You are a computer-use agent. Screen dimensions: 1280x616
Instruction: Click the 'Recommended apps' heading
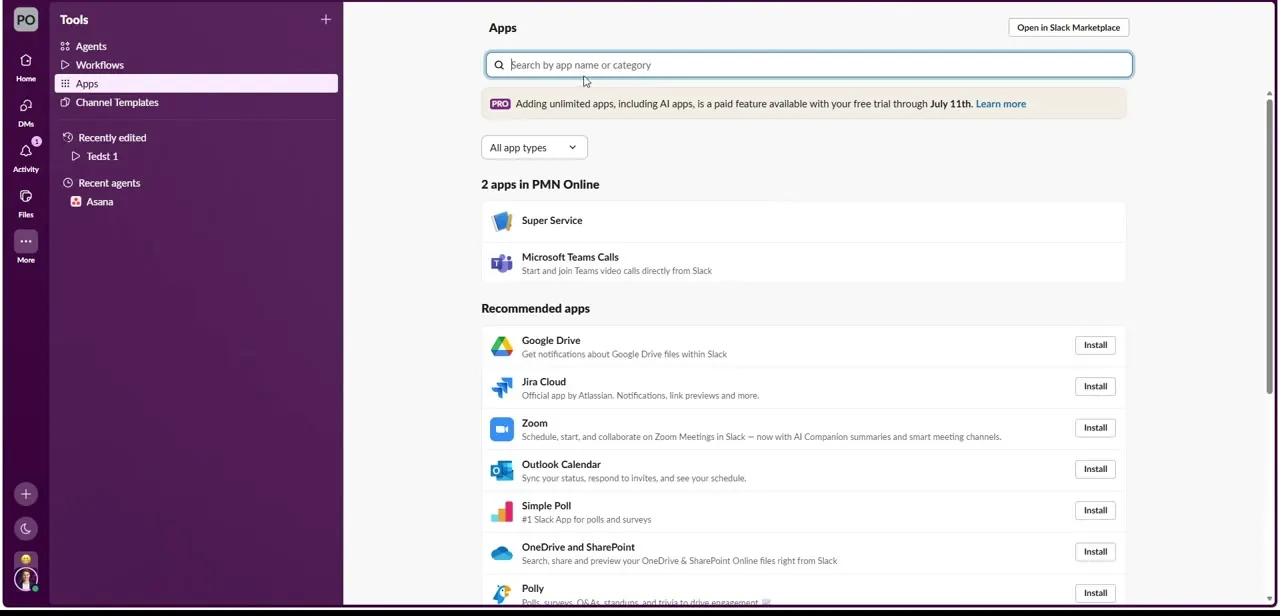pyautogui.click(x=535, y=309)
